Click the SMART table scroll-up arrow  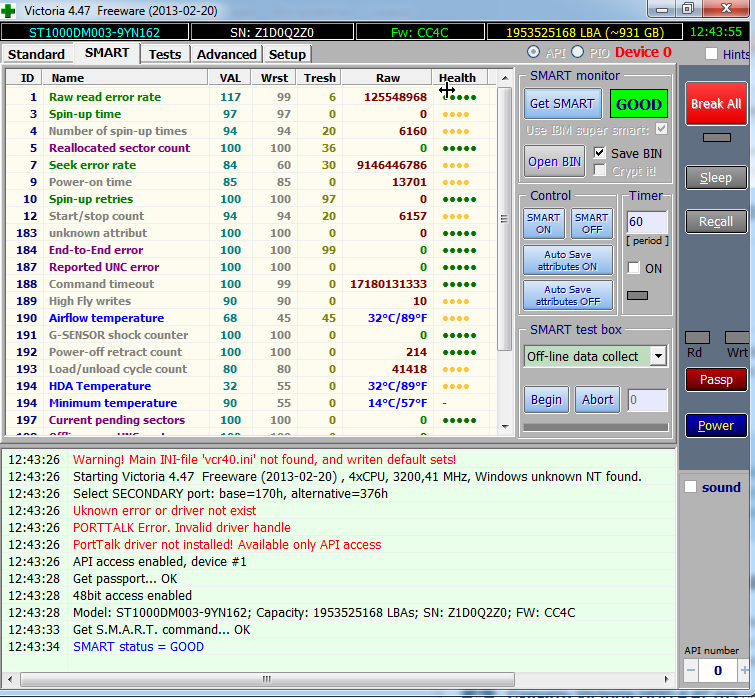click(x=505, y=78)
